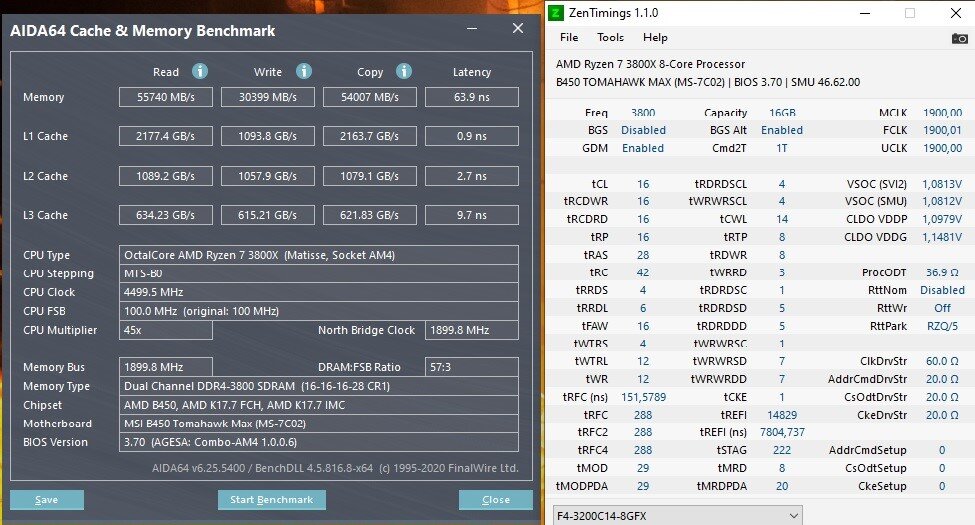
Task: Select the L1 Cache latency 0.9 ns field
Action: point(472,136)
